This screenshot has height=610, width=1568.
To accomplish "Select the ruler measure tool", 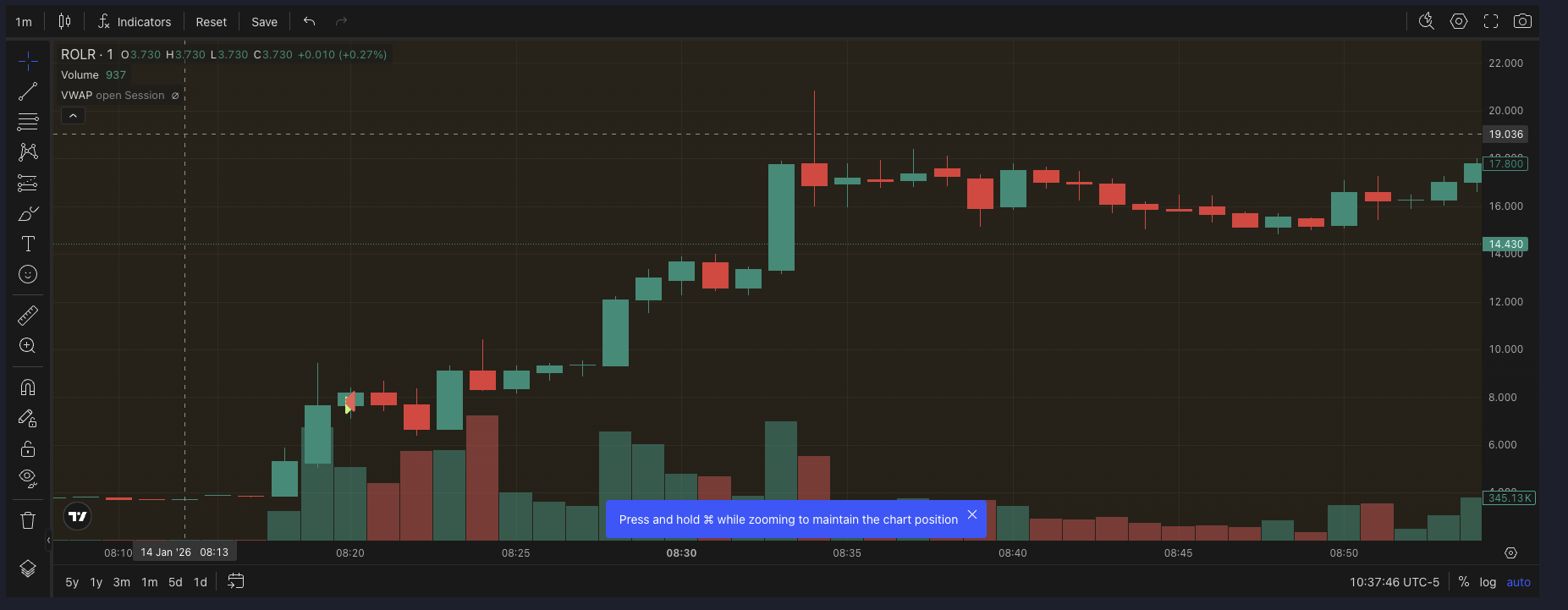I will point(28,316).
